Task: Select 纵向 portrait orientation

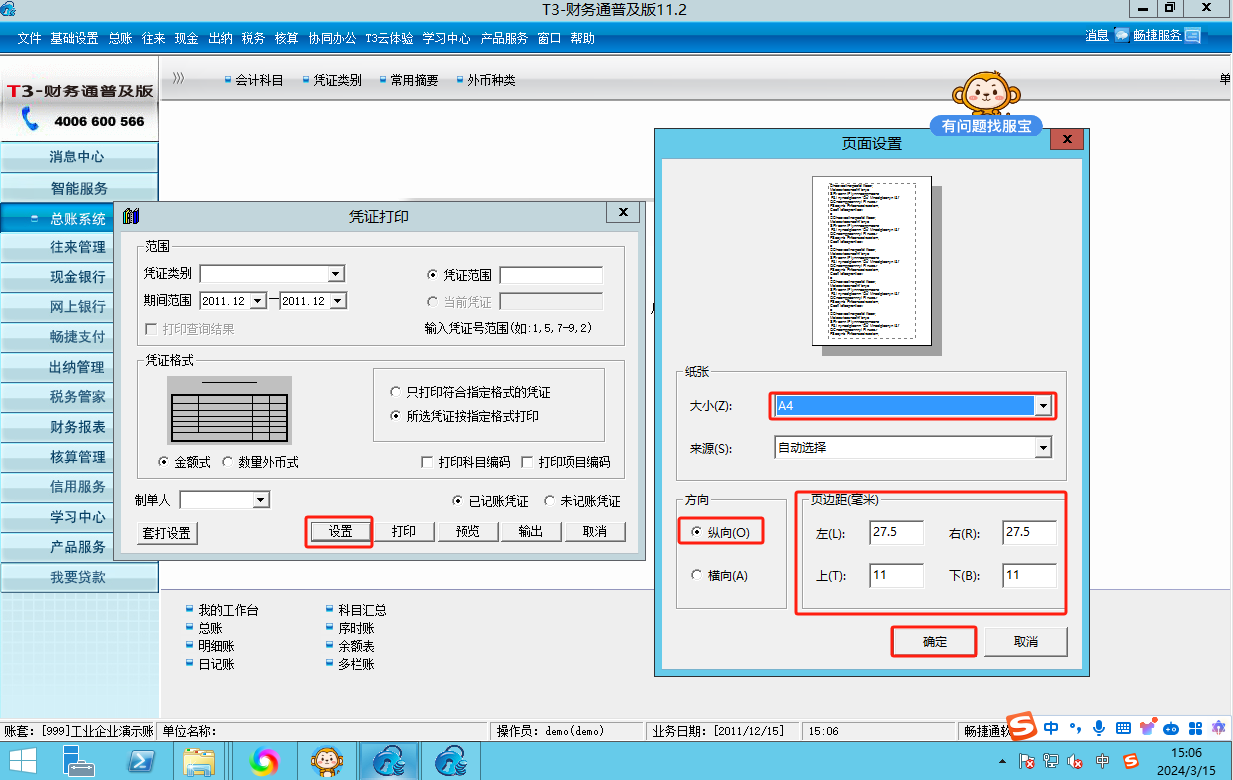Action: 698,532
